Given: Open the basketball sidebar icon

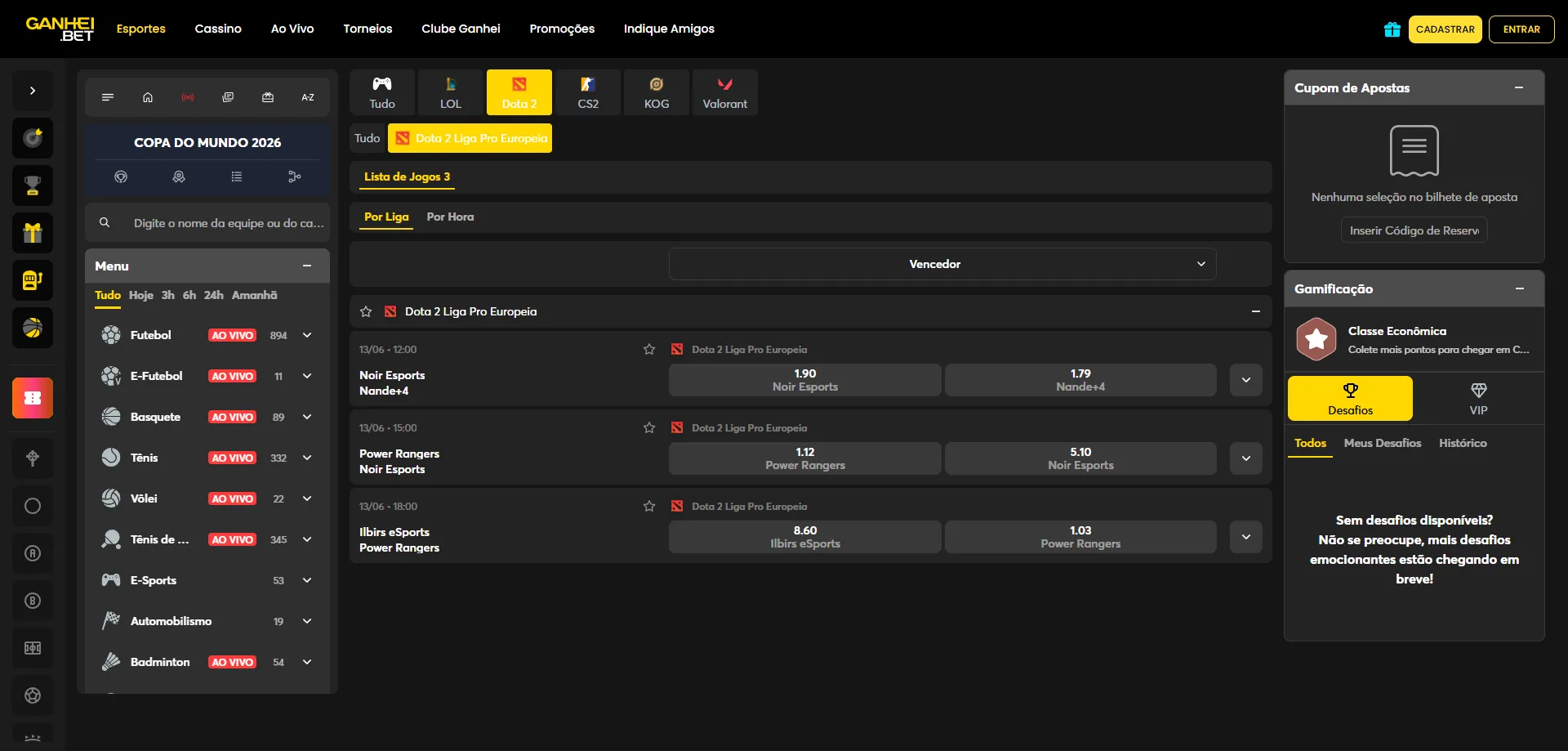Looking at the screenshot, I should (33, 328).
